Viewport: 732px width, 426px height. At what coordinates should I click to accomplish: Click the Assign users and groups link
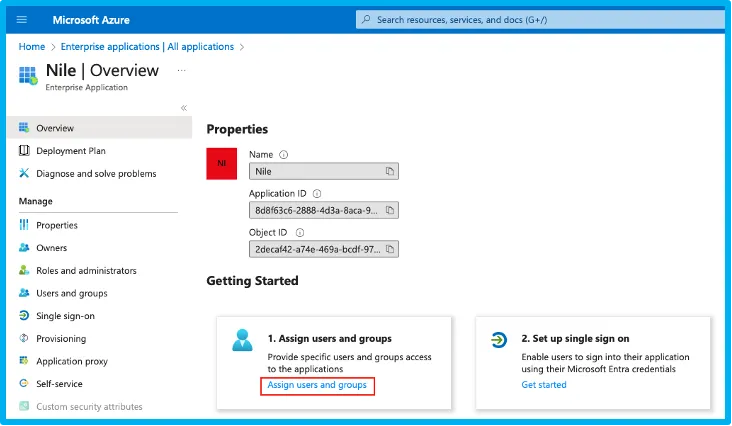click(317, 385)
